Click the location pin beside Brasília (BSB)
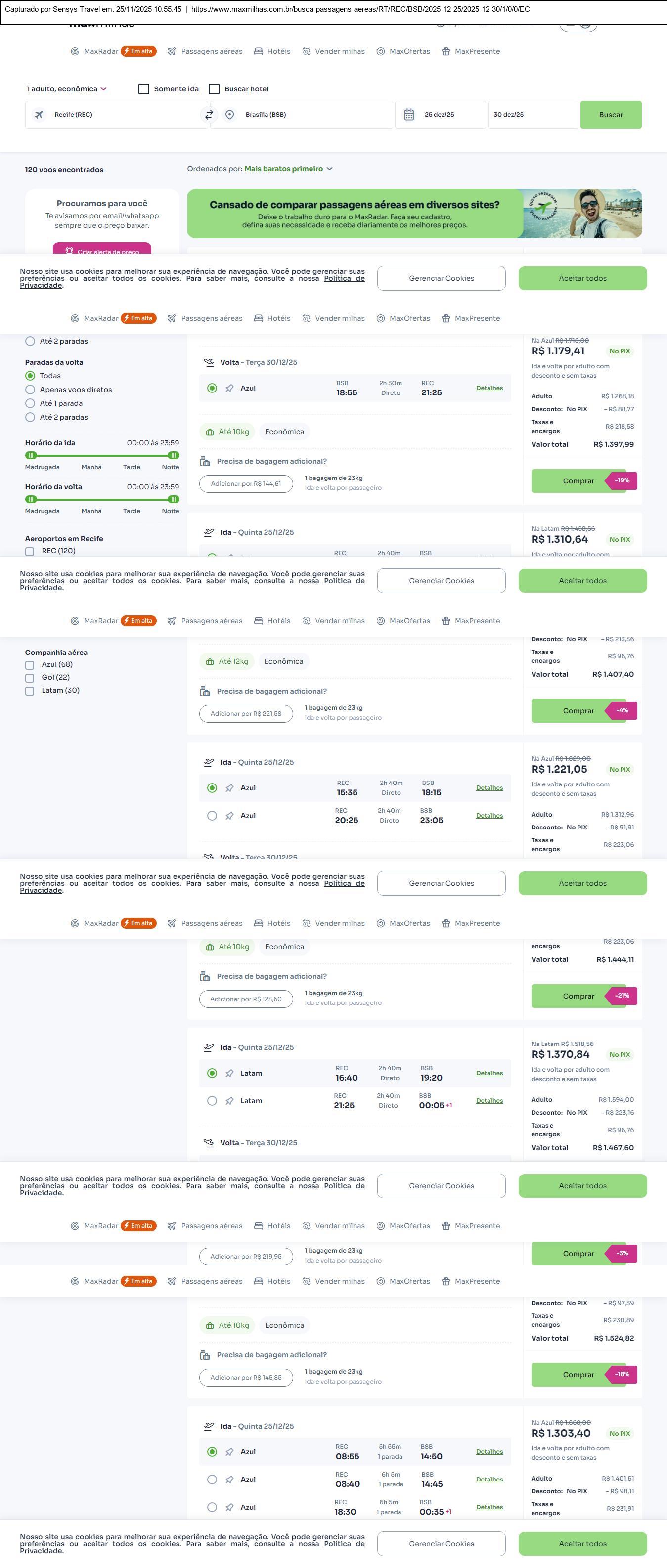 [229, 114]
